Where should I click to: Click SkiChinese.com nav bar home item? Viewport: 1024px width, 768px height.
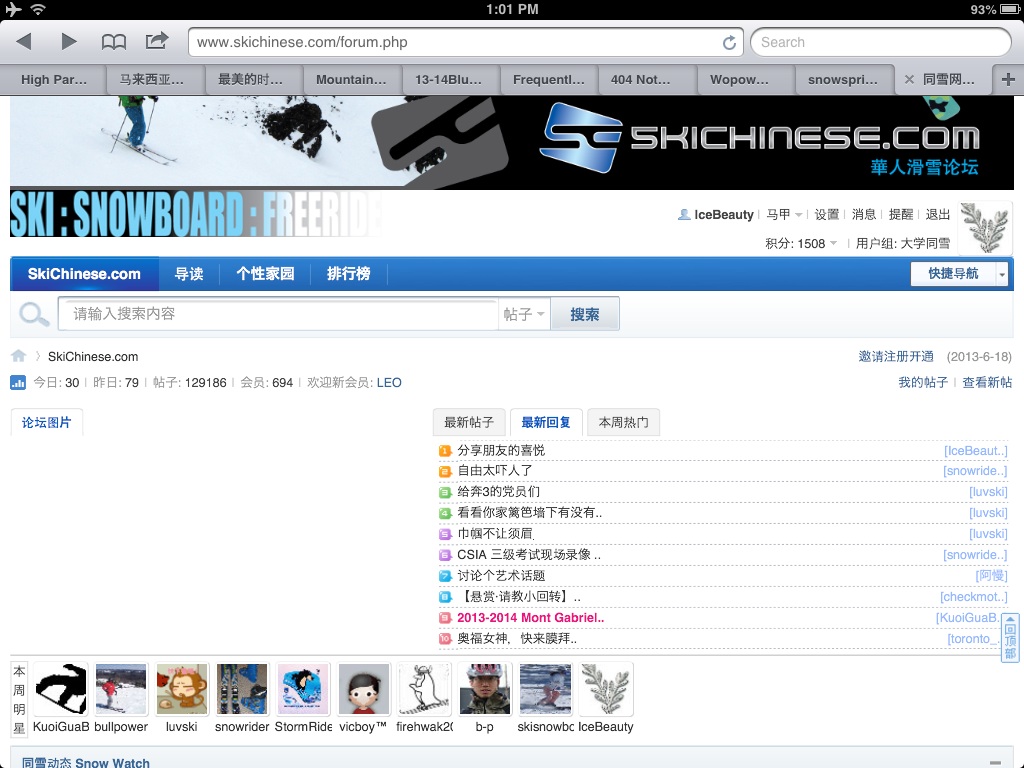84,274
